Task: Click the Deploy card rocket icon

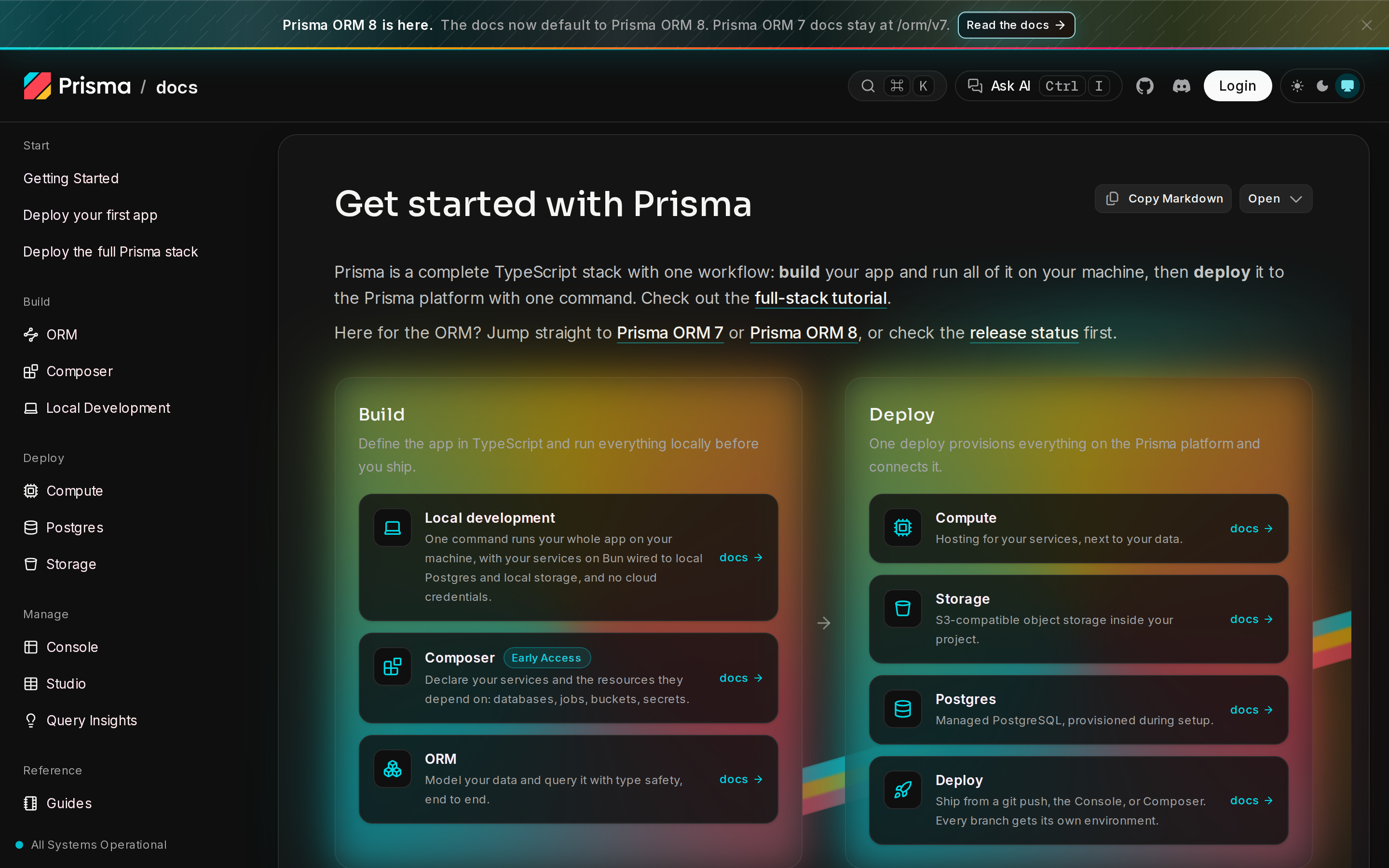Action: (903, 790)
